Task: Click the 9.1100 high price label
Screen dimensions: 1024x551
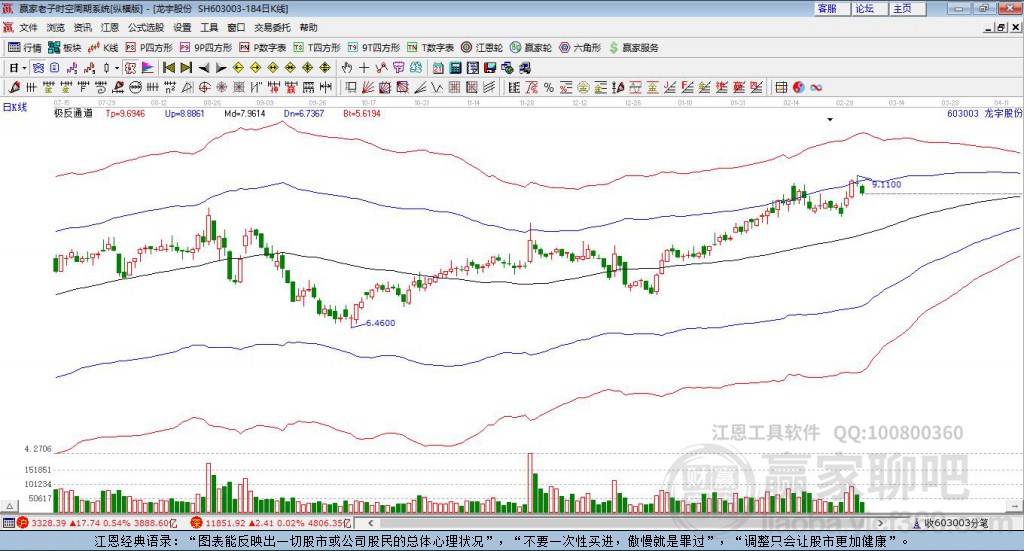Action: (886, 184)
